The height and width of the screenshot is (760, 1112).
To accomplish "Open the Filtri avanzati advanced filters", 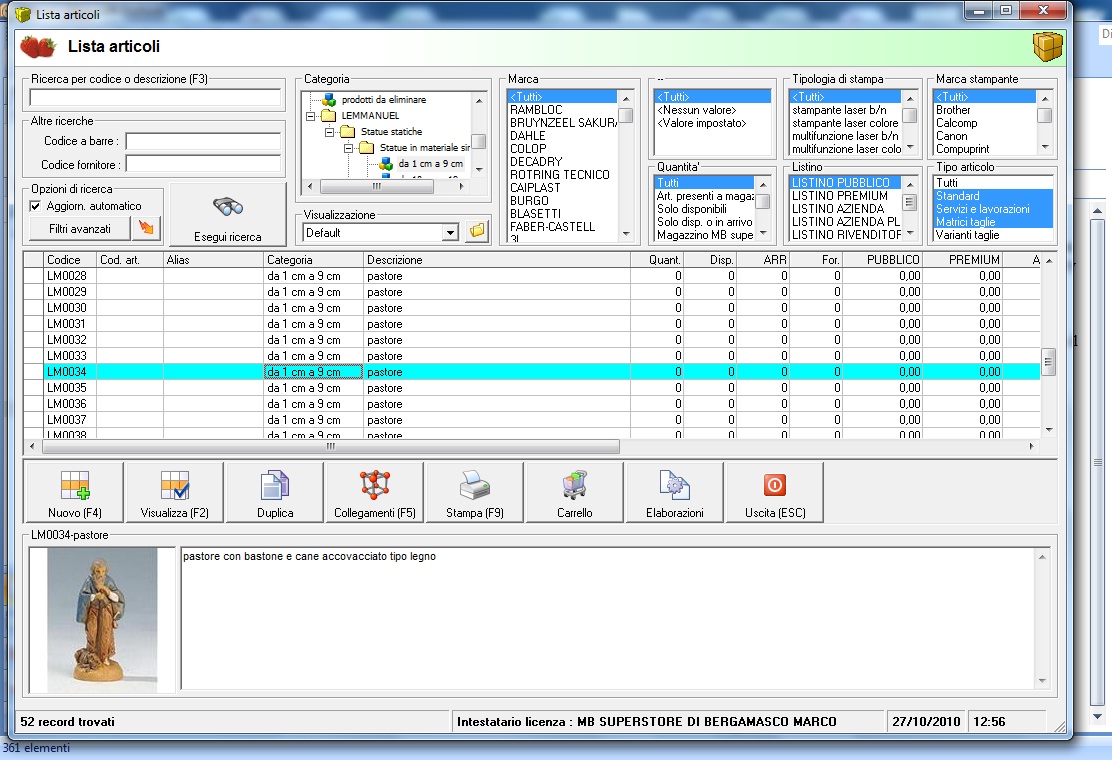I will pyautogui.click(x=79, y=228).
